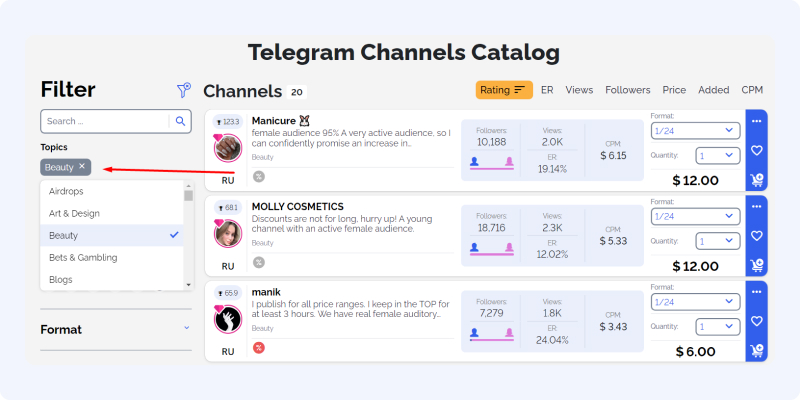
Task: Click the search magnifier icon
Action: pyautogui.click(x=180, y=121)
